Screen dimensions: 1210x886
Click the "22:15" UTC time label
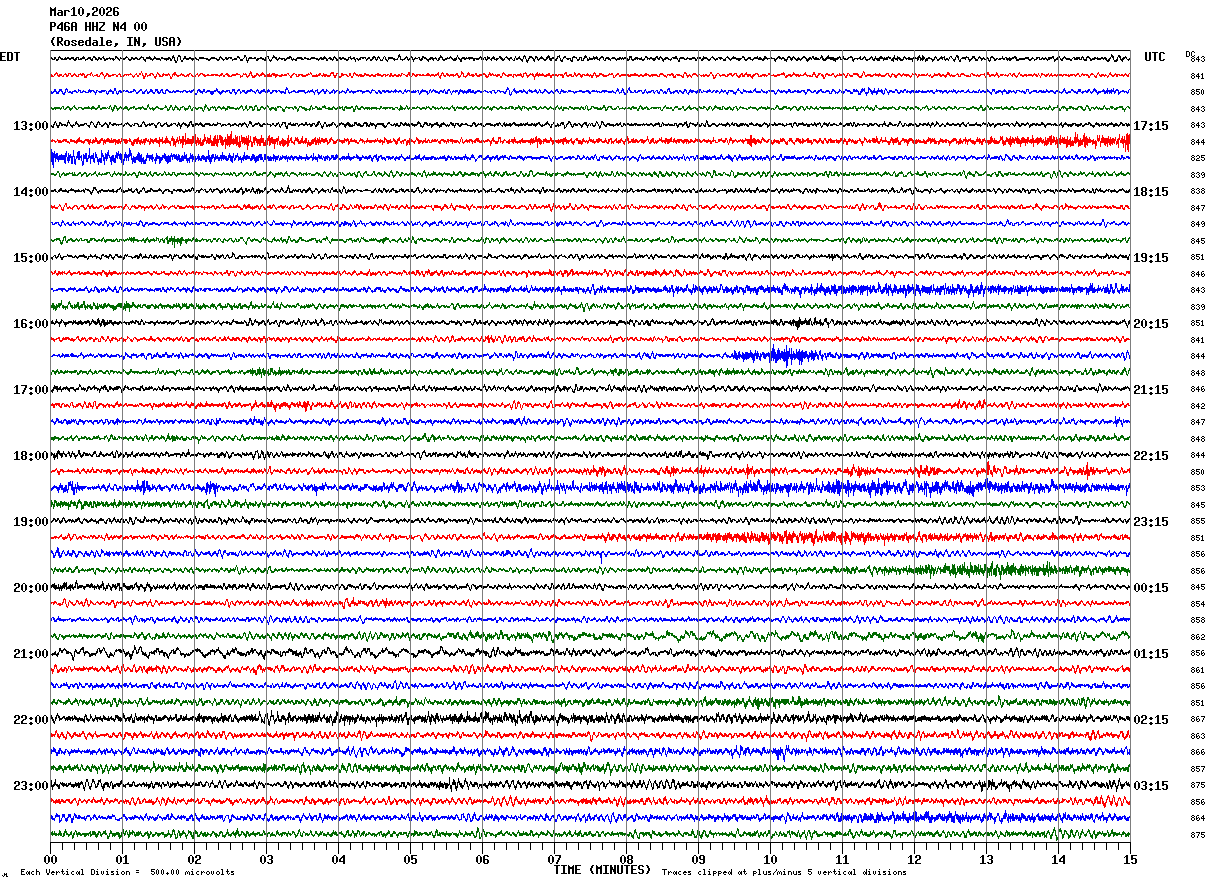pyautogui.click(x=1151, y=456)
